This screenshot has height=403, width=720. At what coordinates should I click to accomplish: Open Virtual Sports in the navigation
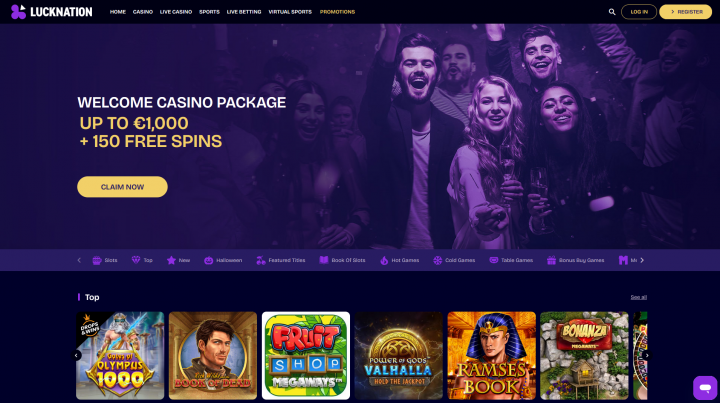tap(290, 12)
